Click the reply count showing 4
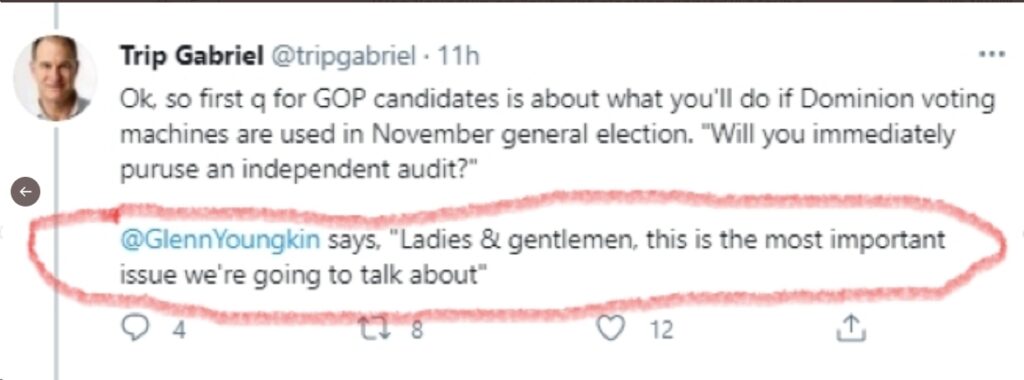This screenshot has height=380, width=1024. pyautogui.click(x=178, y=330)
